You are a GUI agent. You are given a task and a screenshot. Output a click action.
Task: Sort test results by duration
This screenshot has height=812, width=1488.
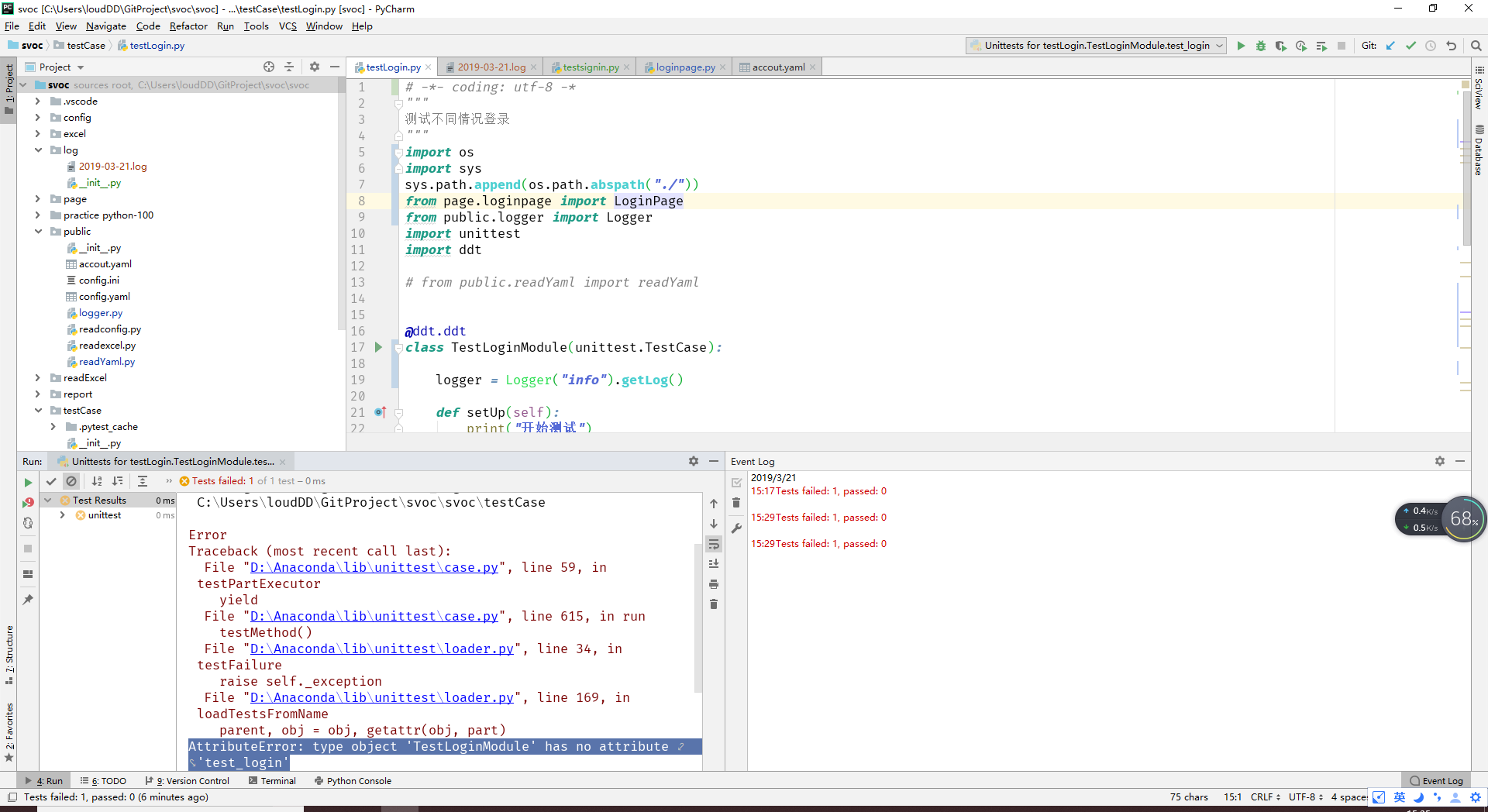click(117, 481)
